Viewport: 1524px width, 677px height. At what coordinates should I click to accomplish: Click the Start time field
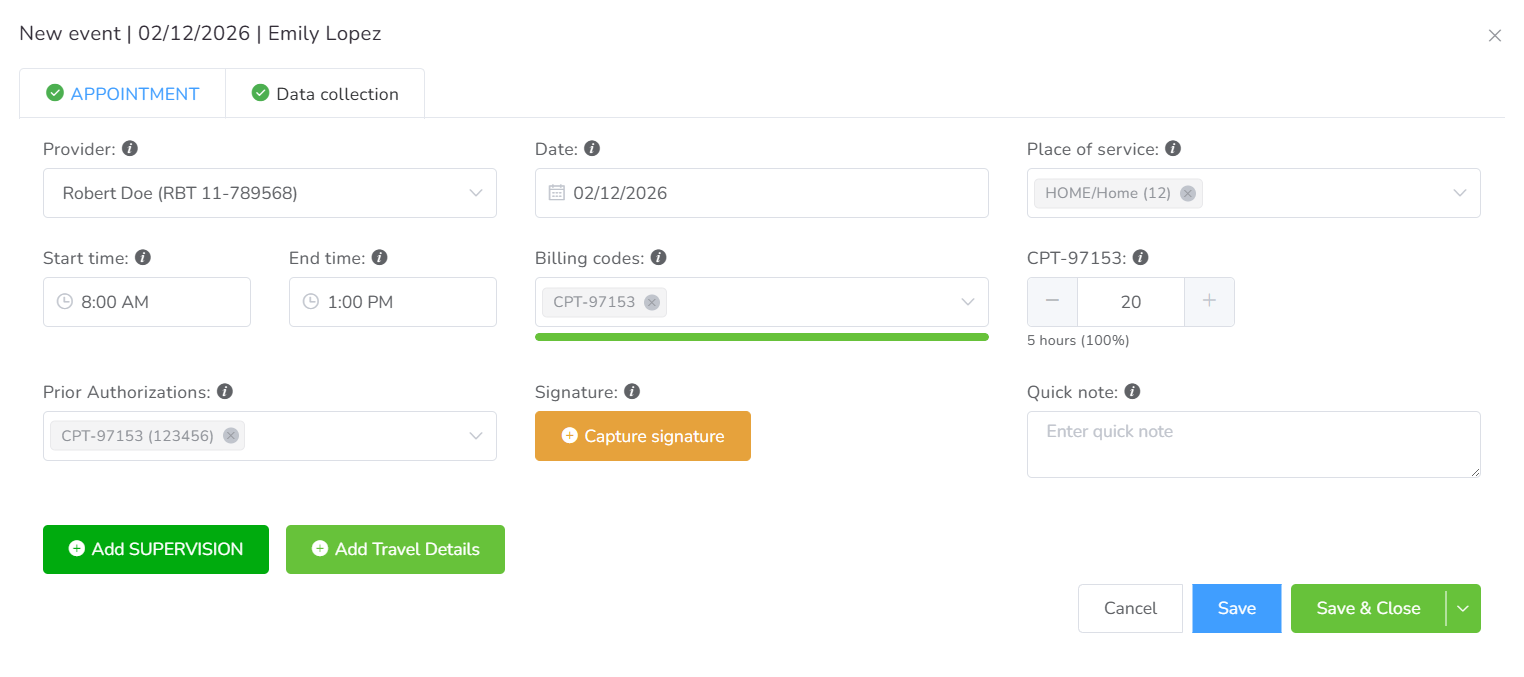point(147,302)
